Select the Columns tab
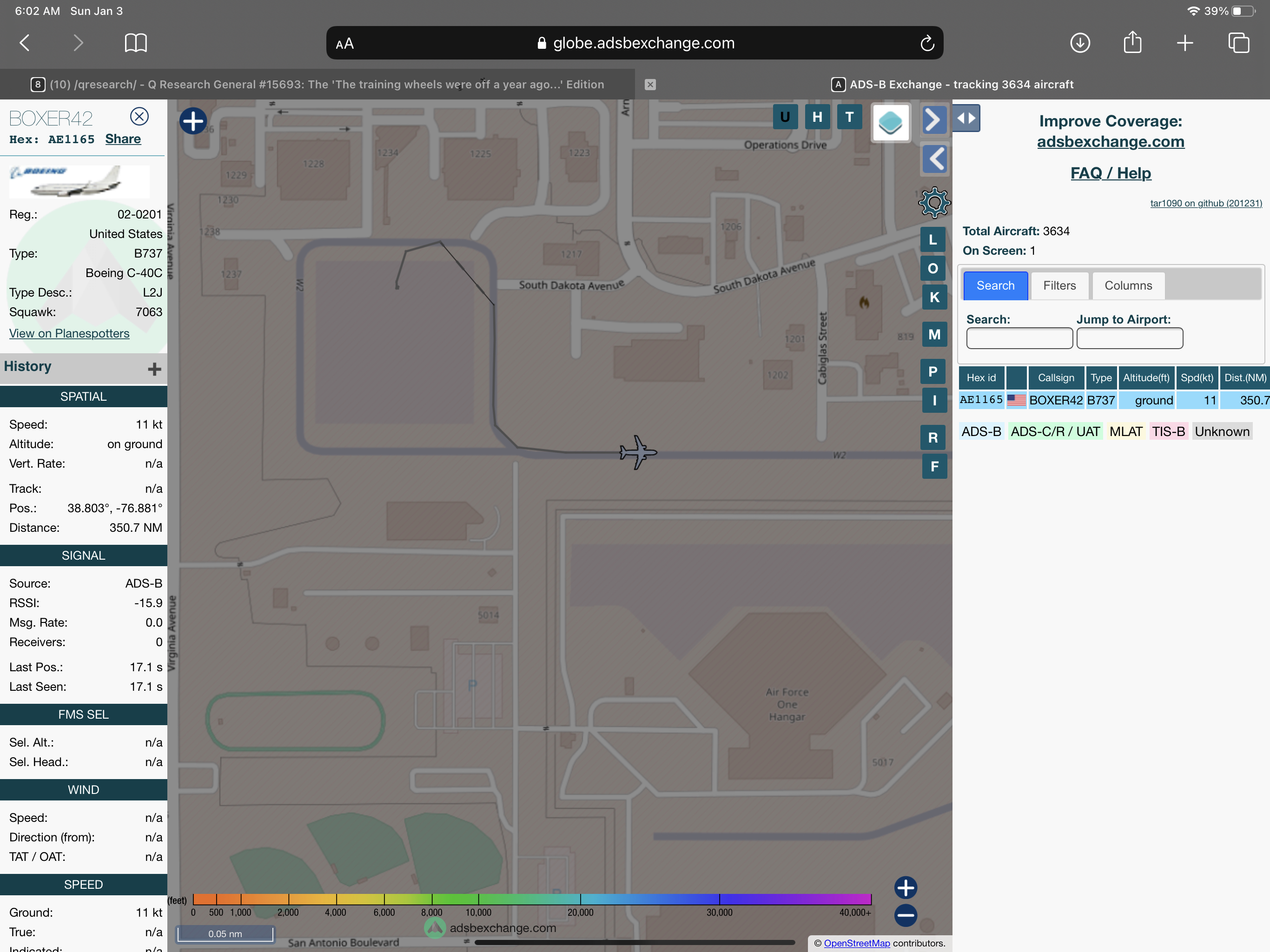This screenshot has height=952, width=1270. point(1128,285)
